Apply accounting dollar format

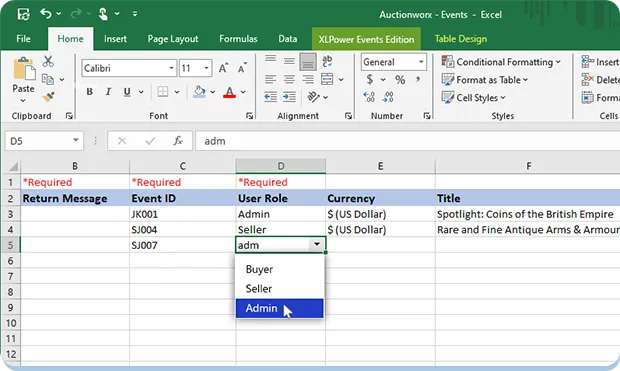370,80
